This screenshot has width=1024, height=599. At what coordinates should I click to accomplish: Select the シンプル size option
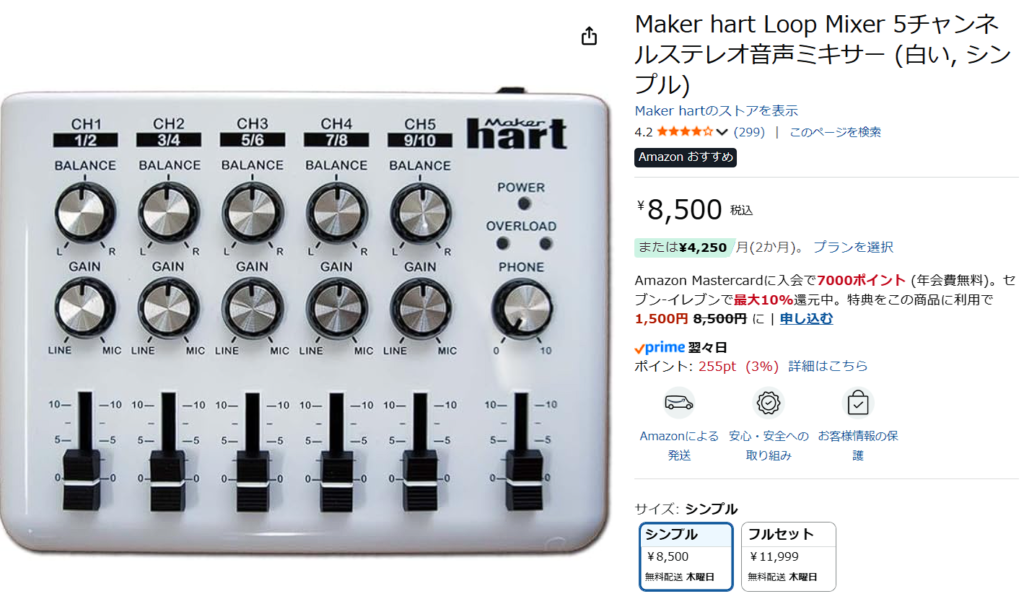click(685, 556)
